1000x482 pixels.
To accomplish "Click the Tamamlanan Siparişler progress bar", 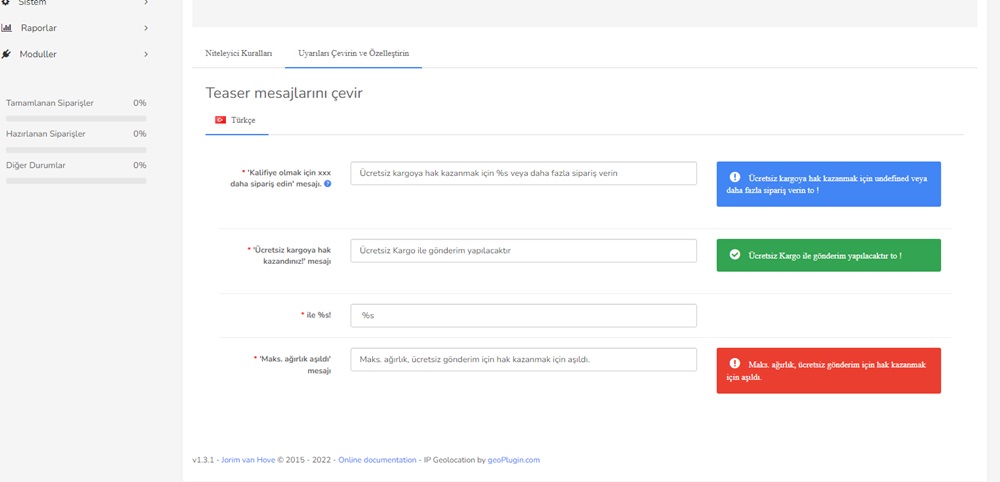I will click(76, 119).
